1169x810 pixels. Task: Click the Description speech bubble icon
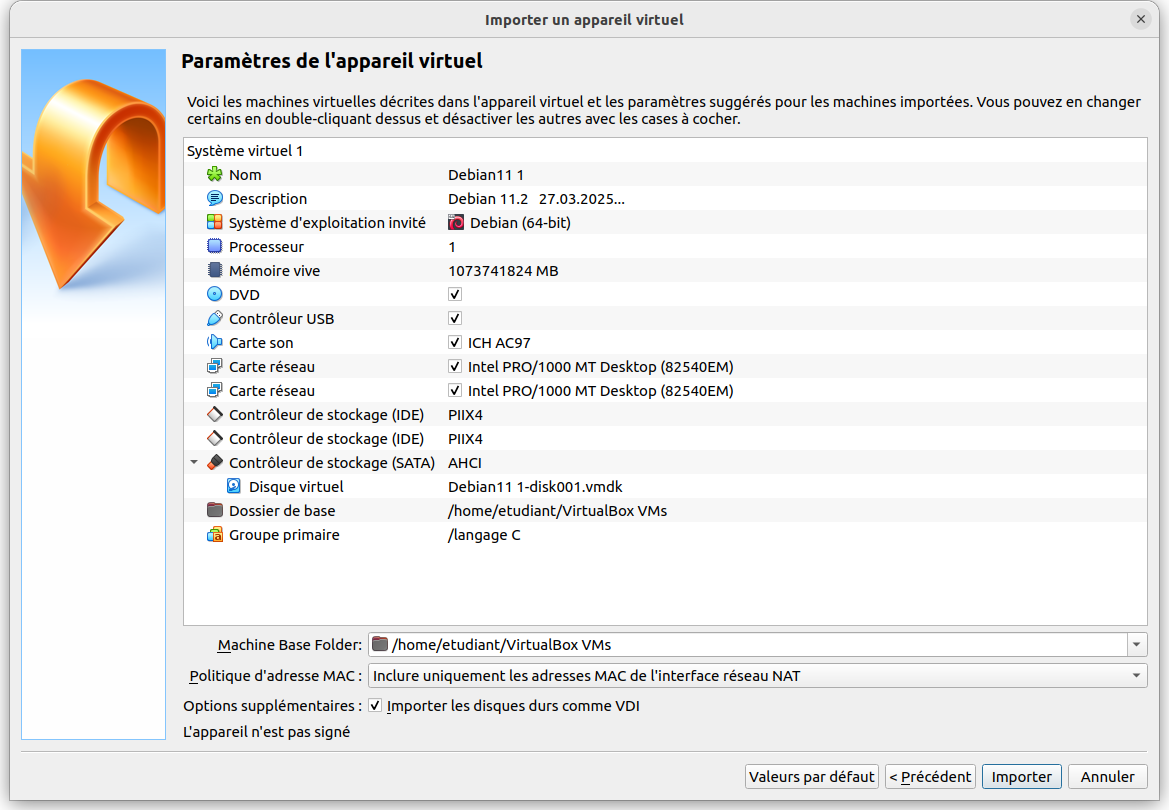[214, 199]
